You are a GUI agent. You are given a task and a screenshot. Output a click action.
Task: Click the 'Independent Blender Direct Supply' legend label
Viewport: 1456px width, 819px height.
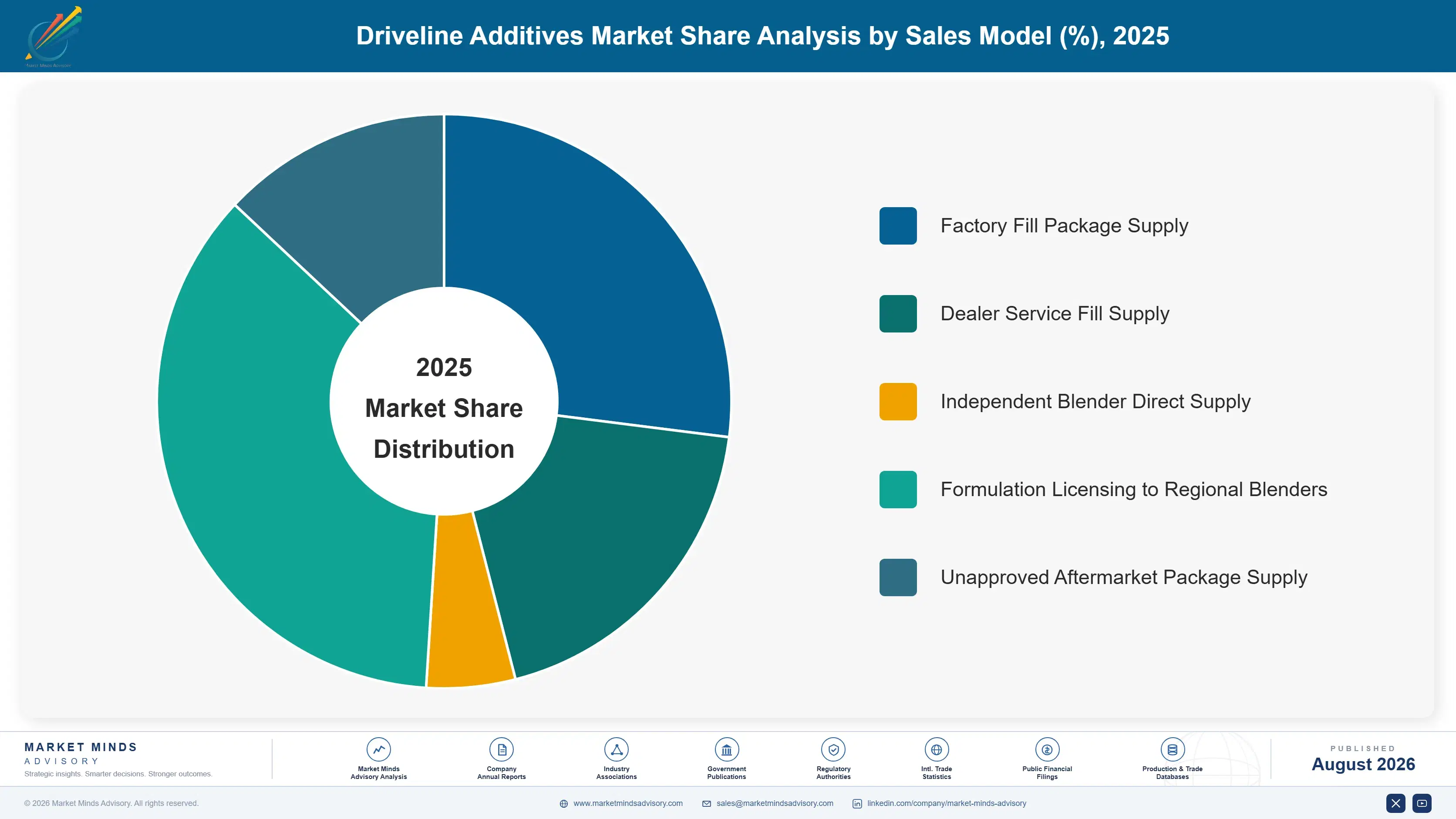click(x=1095, y=402)
